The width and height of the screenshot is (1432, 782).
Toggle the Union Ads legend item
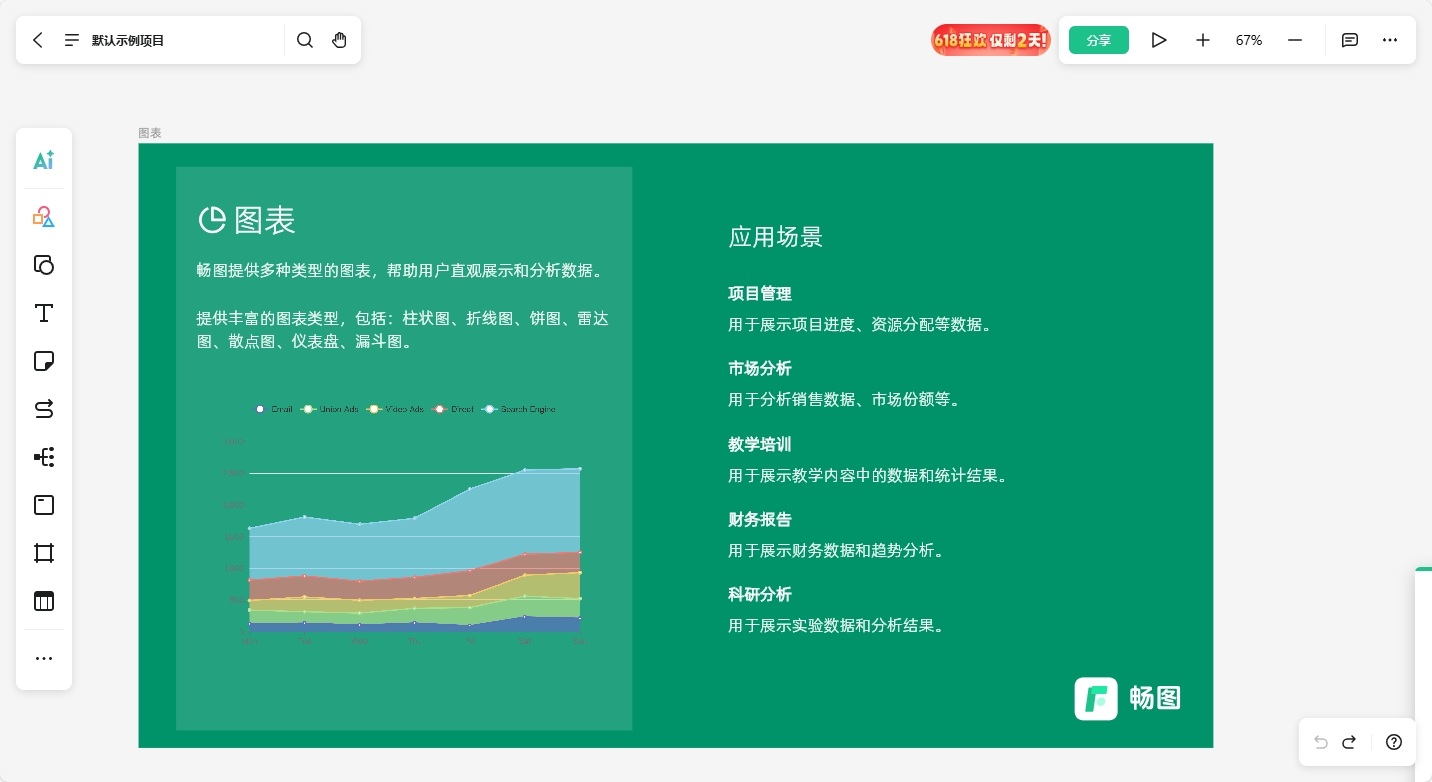[330, 409]
